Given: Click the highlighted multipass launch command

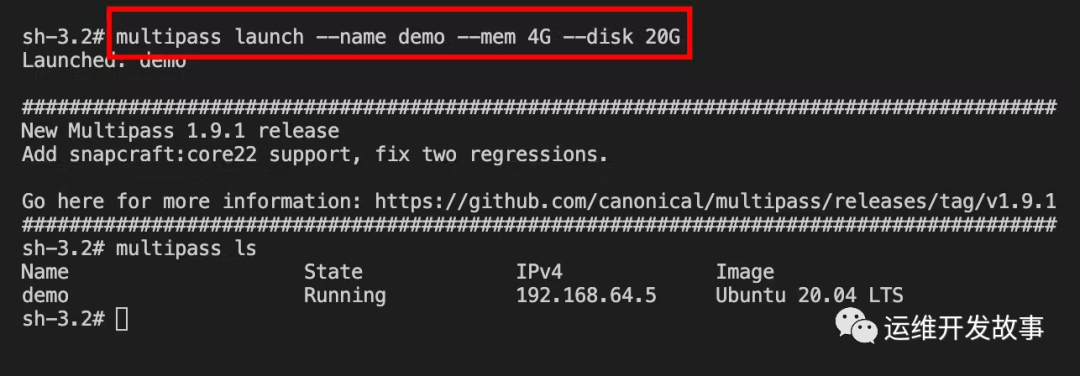Looking at the screenshot, I should [398, 36].
